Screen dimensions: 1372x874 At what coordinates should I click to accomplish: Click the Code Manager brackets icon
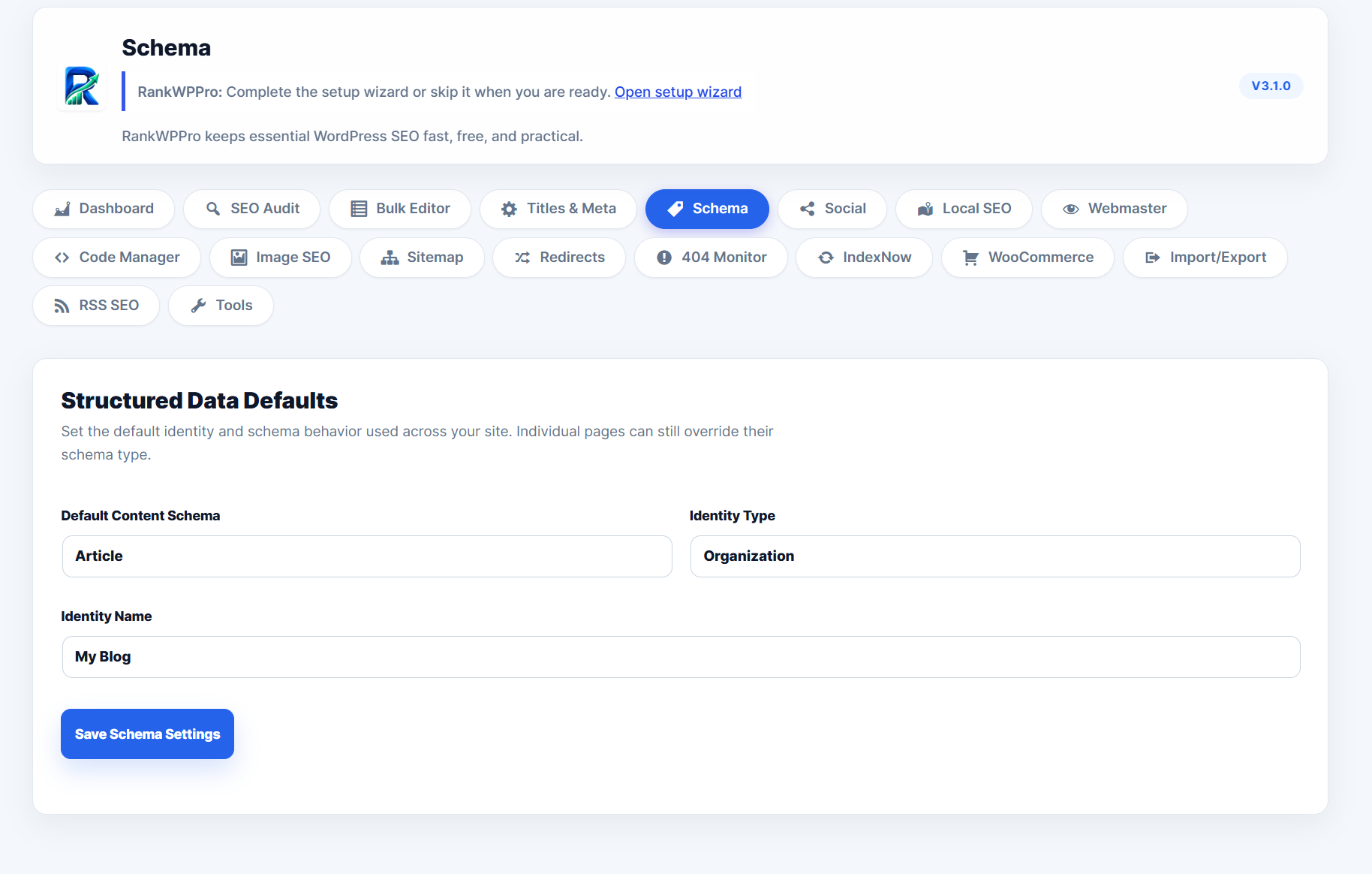click(x=62, y=258)
